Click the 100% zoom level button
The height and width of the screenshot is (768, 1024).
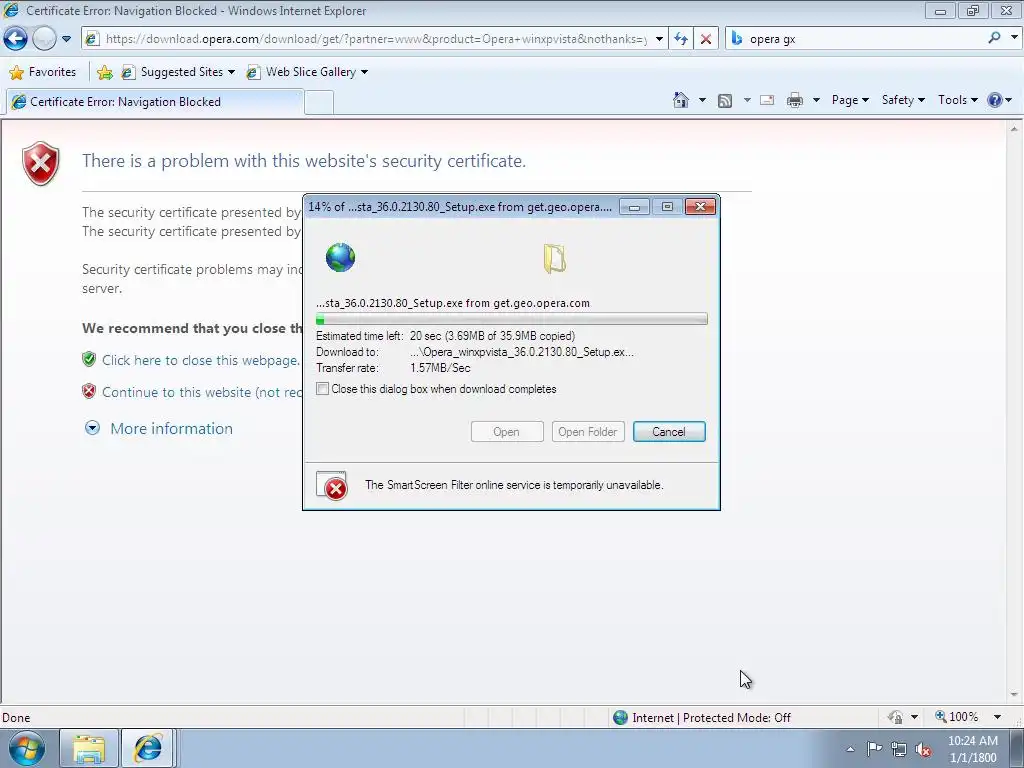957,717
